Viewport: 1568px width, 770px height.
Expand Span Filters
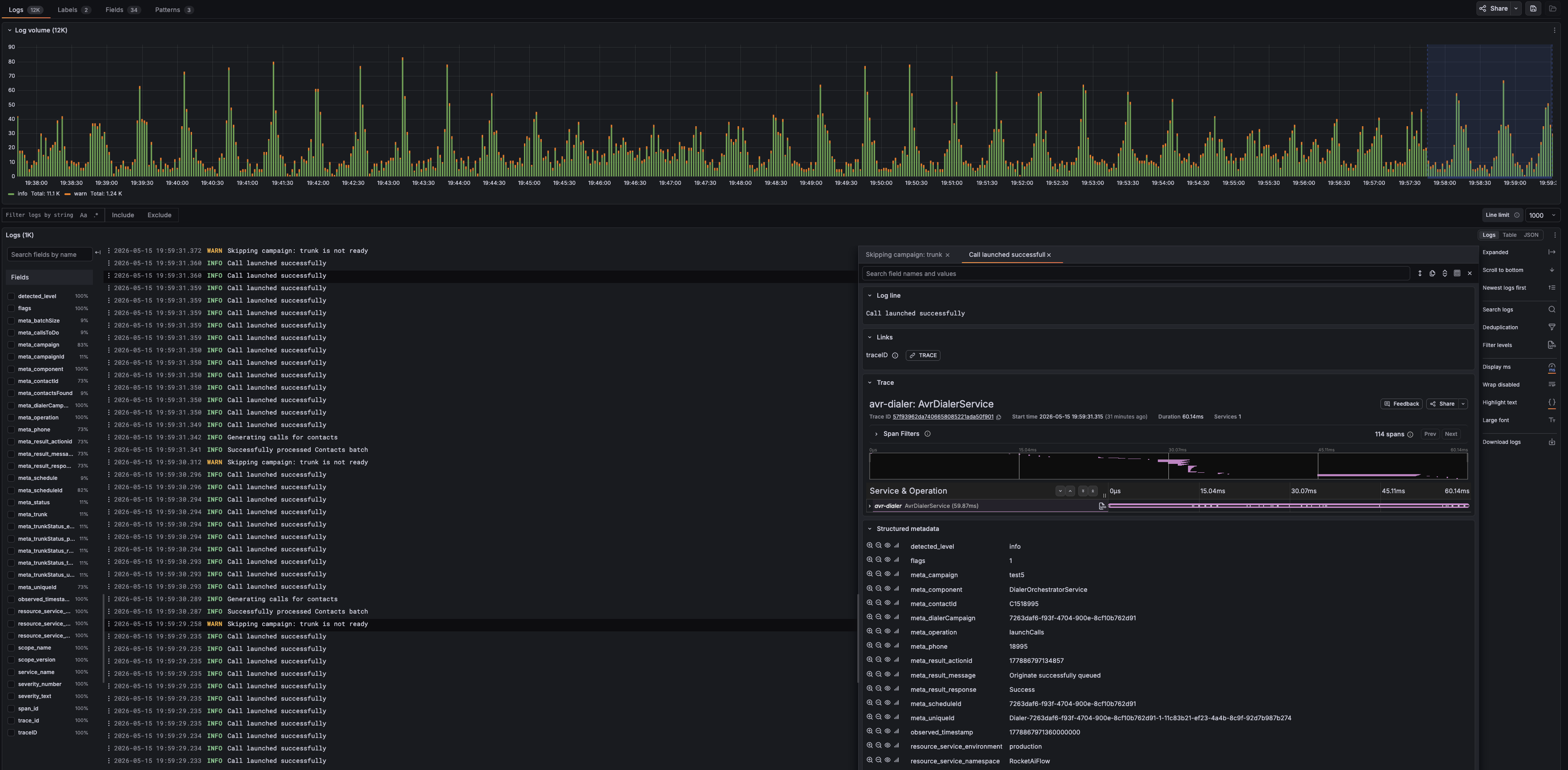tap(876, 434)
